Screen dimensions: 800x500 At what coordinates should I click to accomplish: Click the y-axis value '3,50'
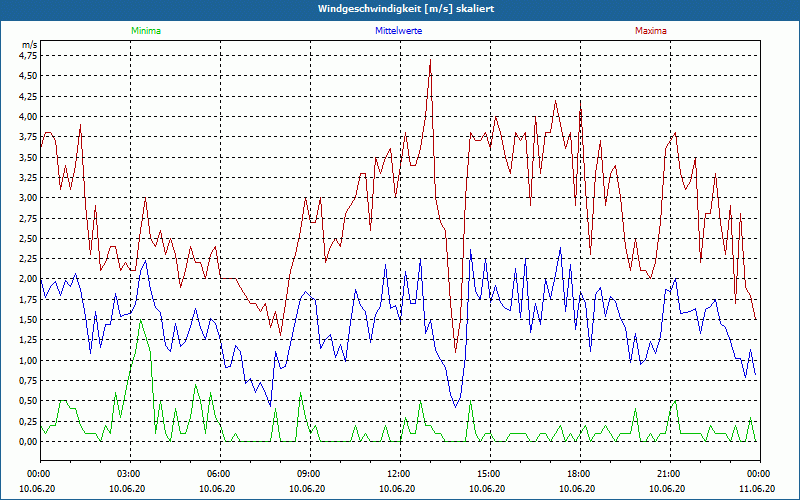pos(30,157)
